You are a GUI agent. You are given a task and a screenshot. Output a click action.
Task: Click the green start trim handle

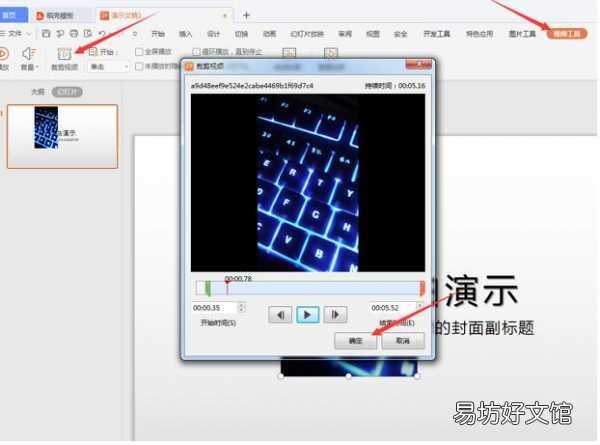pos(208,288)
